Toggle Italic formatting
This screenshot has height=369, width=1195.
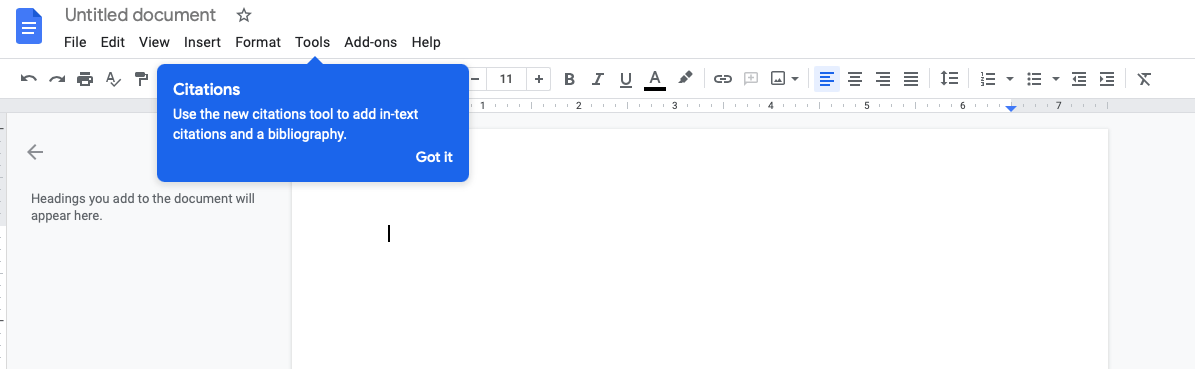(x=598, y=79)
